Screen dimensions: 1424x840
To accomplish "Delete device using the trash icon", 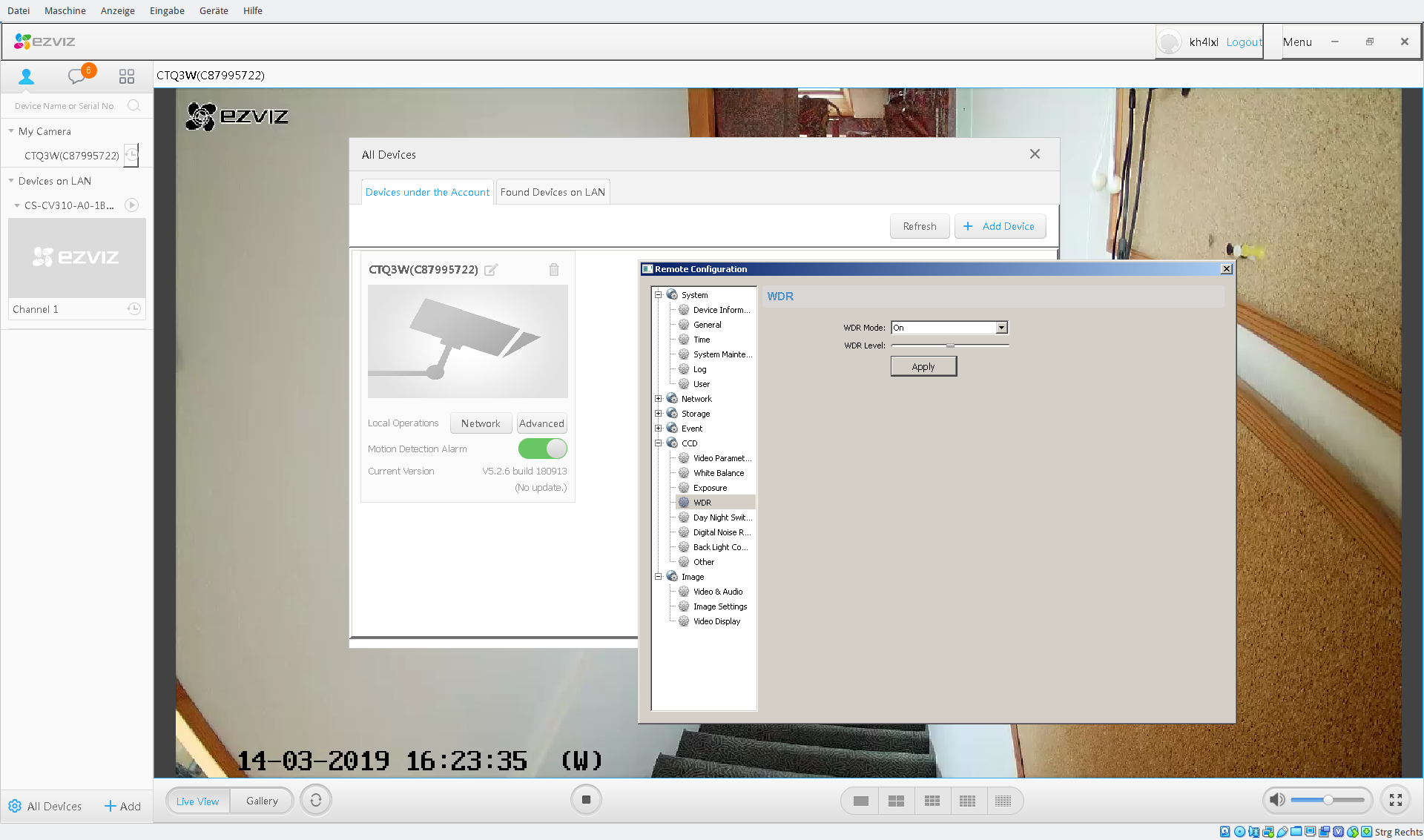I will tap(554, 270).
